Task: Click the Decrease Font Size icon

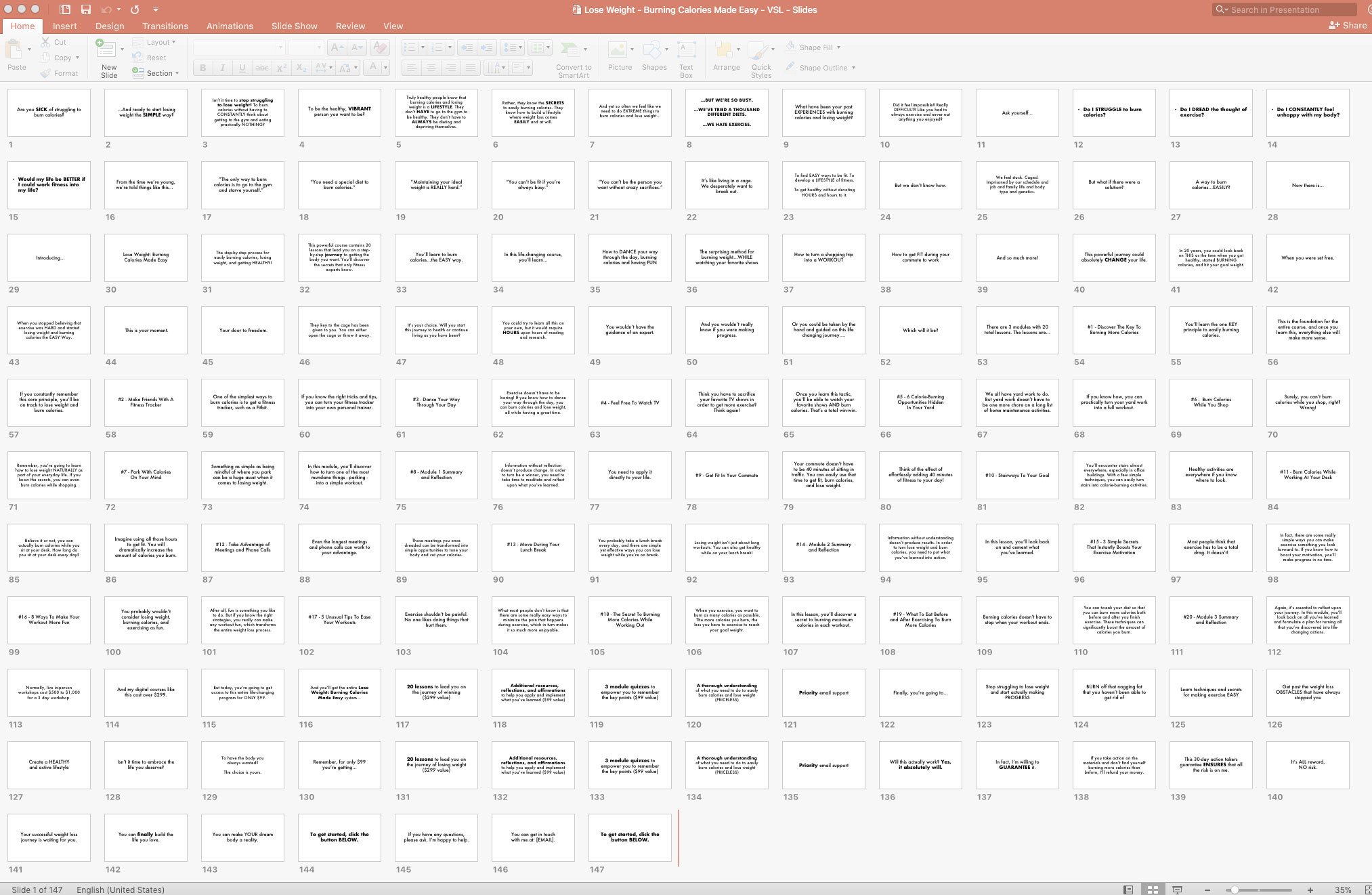Action: 358,47
